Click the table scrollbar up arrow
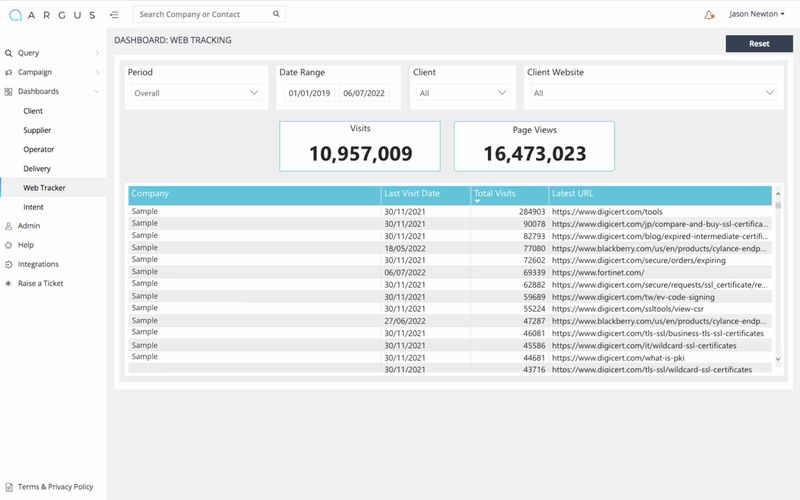This screenshot has height=500, width=800. click(778, 193)
